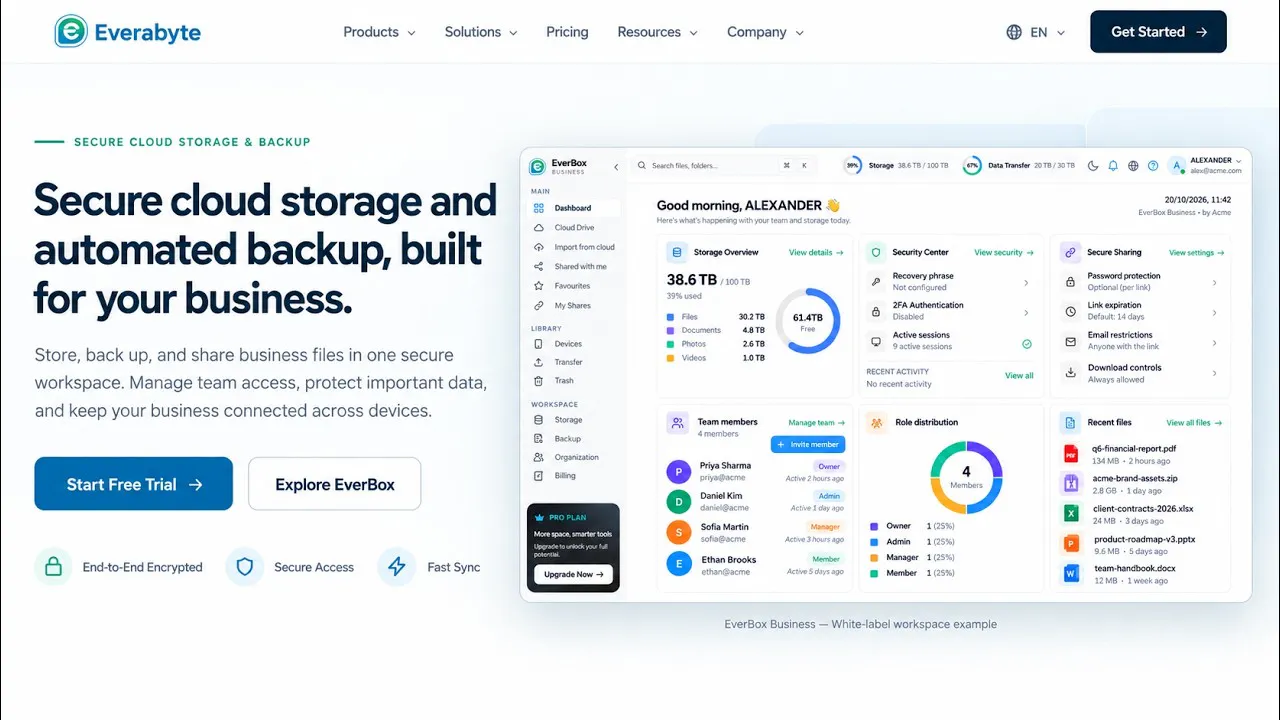Click the Storage Overview database icon
The height and width of the screenshot is (720, 1280).
677,253
